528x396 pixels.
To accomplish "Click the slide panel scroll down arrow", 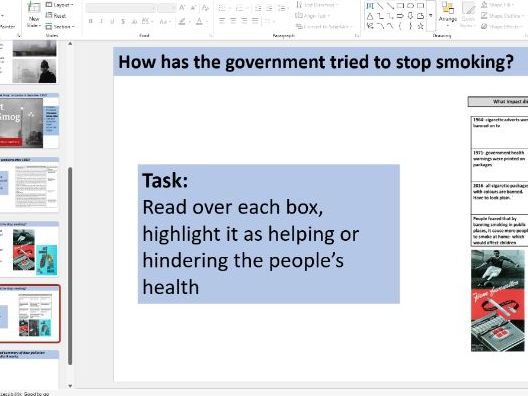I will click(70, 386).
